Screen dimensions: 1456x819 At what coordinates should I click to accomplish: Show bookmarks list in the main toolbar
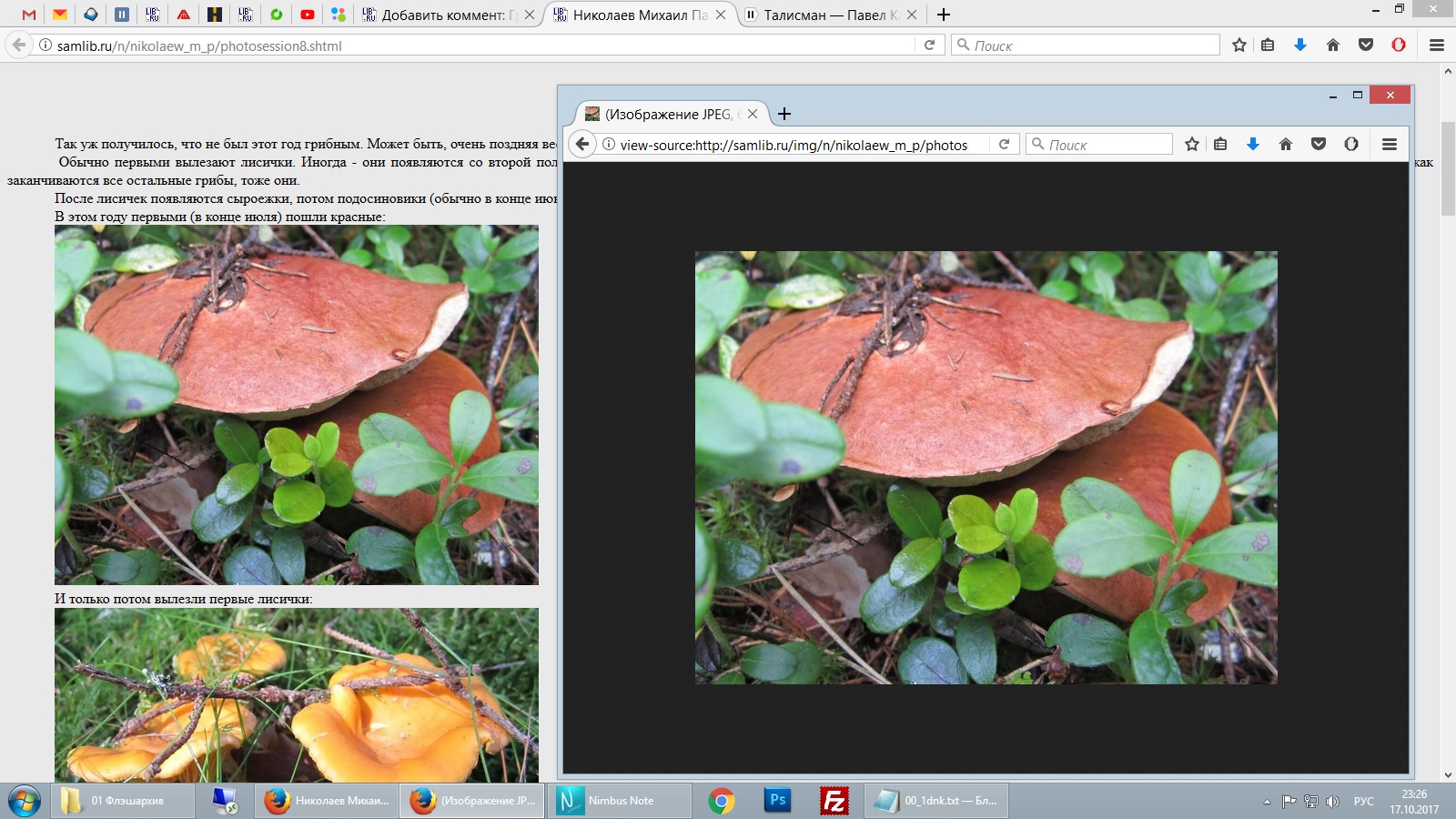[1268, 45]
